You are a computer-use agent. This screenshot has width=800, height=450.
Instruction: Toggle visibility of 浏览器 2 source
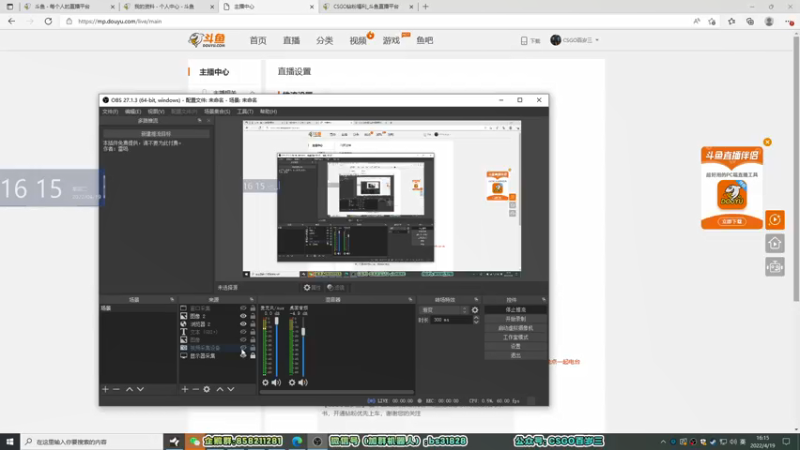[x=243, y=324]
